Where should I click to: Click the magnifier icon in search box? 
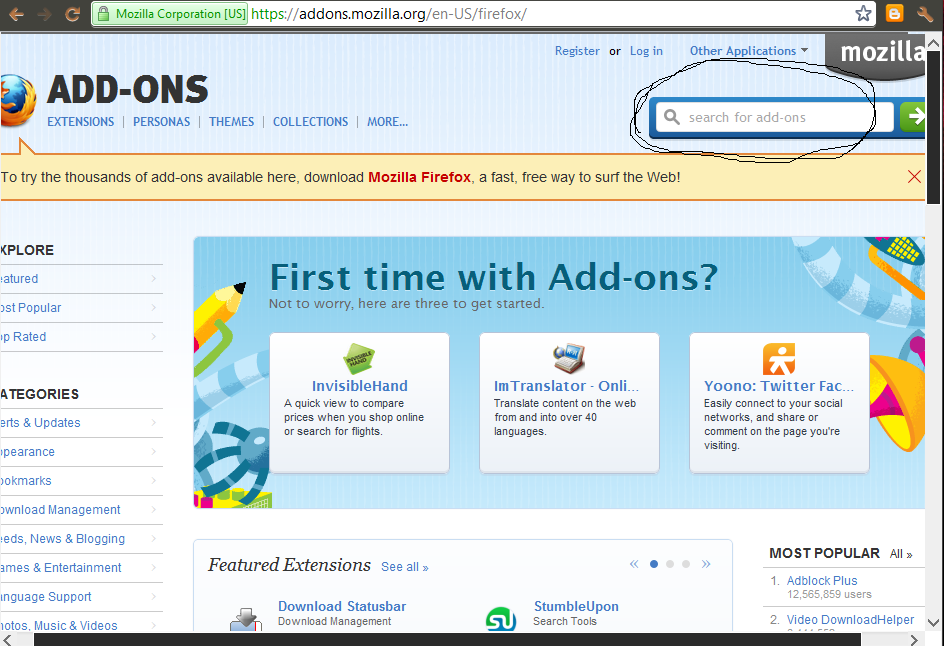(x=672, y=117)
